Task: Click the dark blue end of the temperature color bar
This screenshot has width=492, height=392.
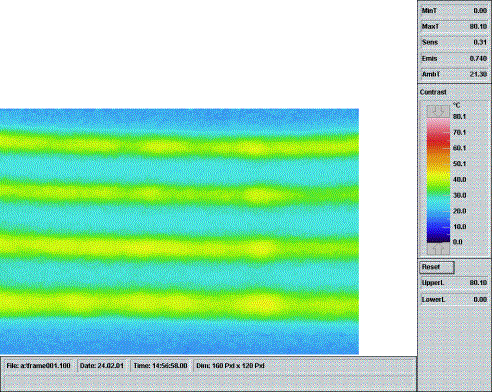Action: click(438, 236)
